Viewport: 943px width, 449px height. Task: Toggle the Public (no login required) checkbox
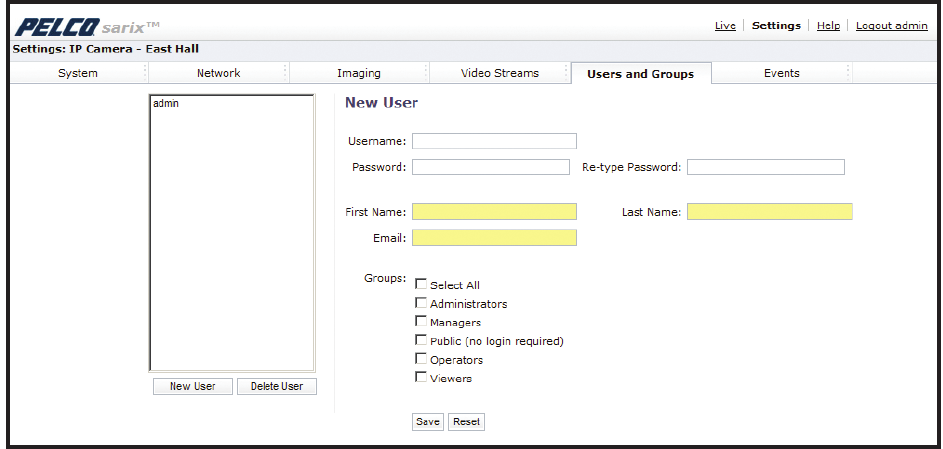coord(421,341)
